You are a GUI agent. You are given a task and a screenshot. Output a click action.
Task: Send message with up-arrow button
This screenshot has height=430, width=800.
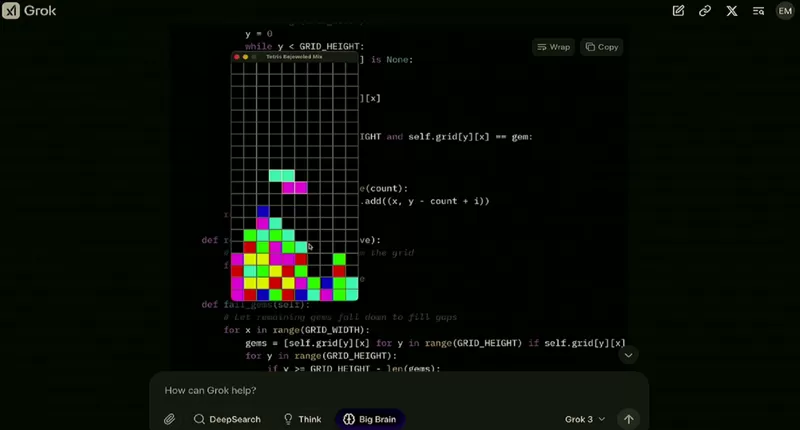629,419
